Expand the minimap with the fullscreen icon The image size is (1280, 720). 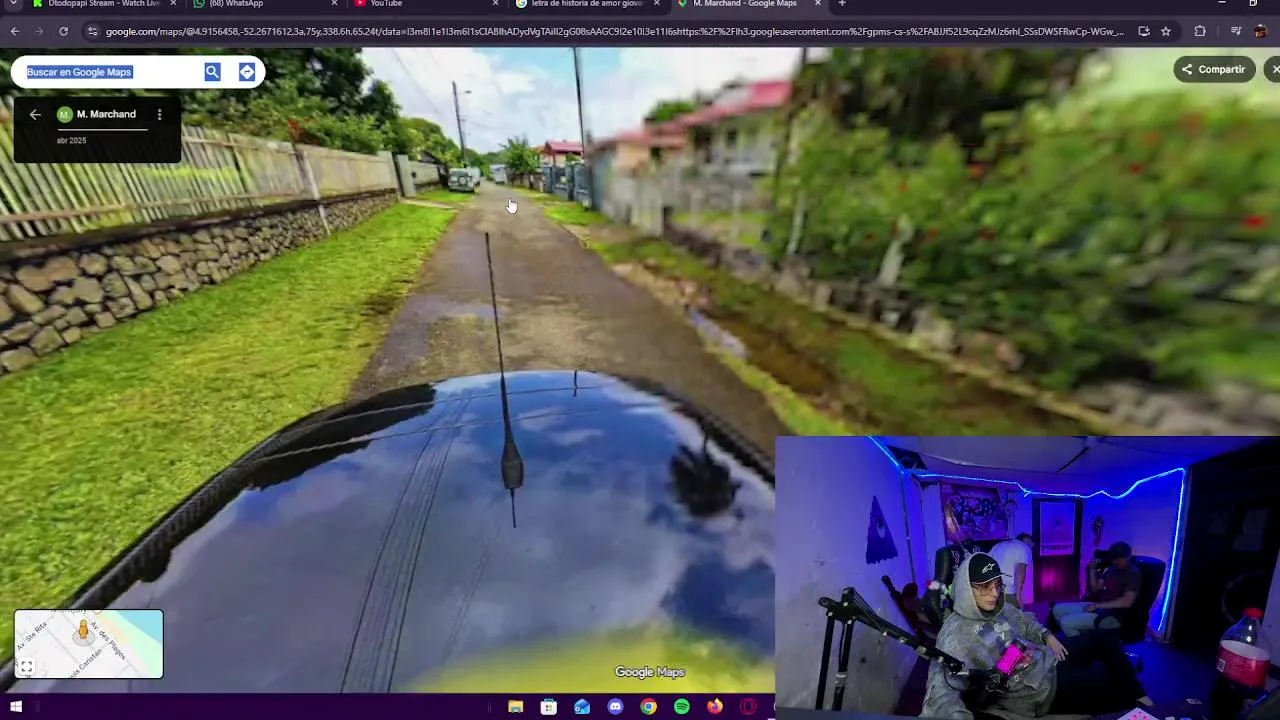27,667
